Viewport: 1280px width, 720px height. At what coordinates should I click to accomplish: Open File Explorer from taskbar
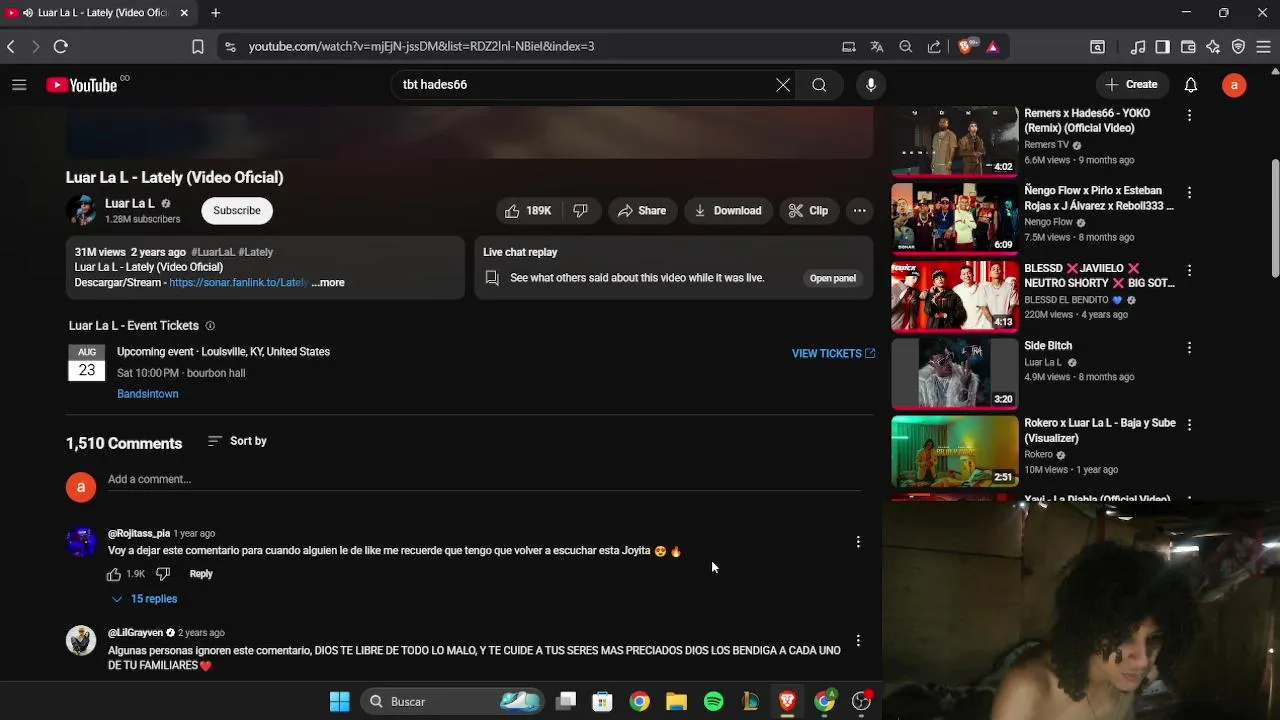point(676,702)
